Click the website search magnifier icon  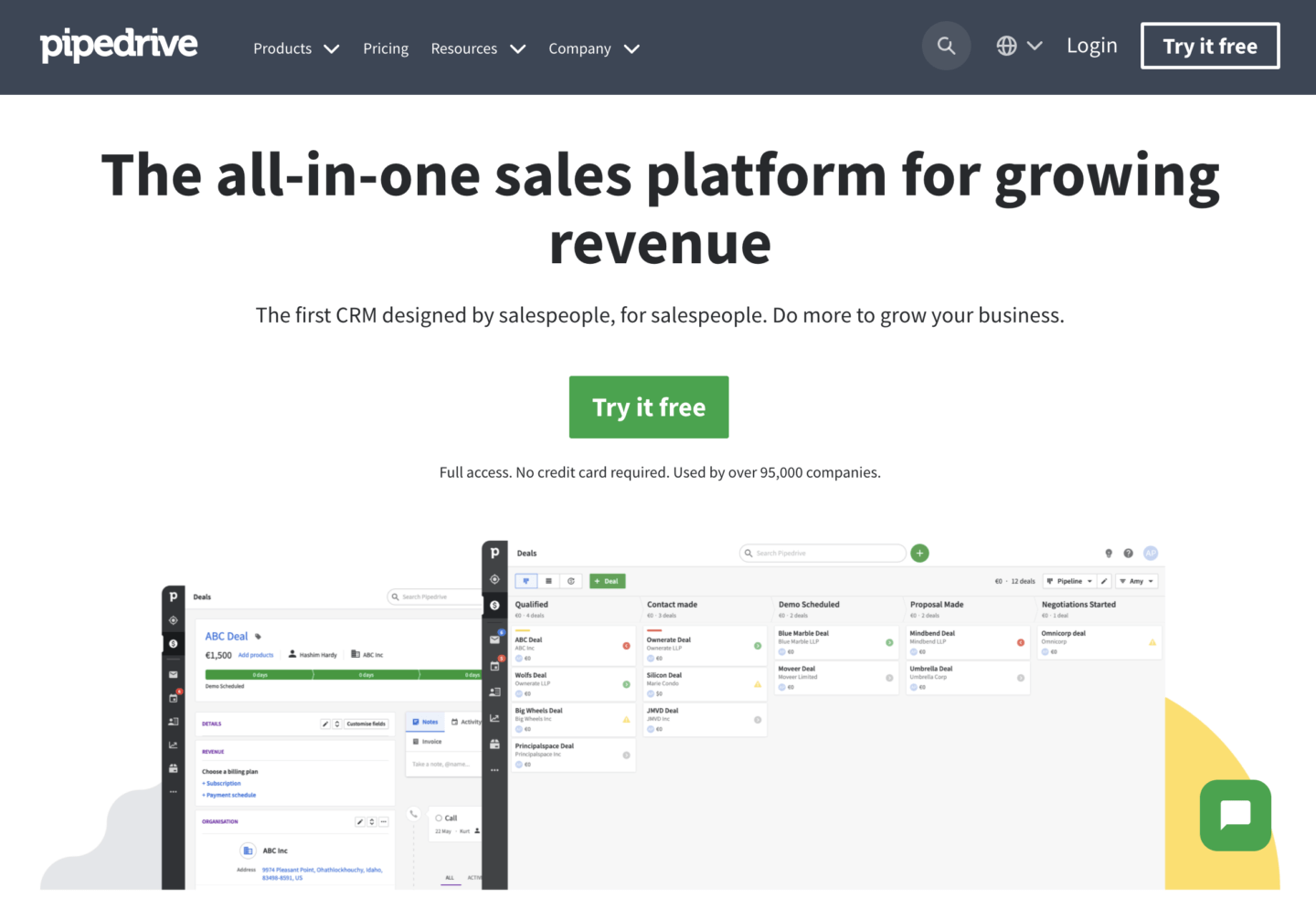click(946, 46)
